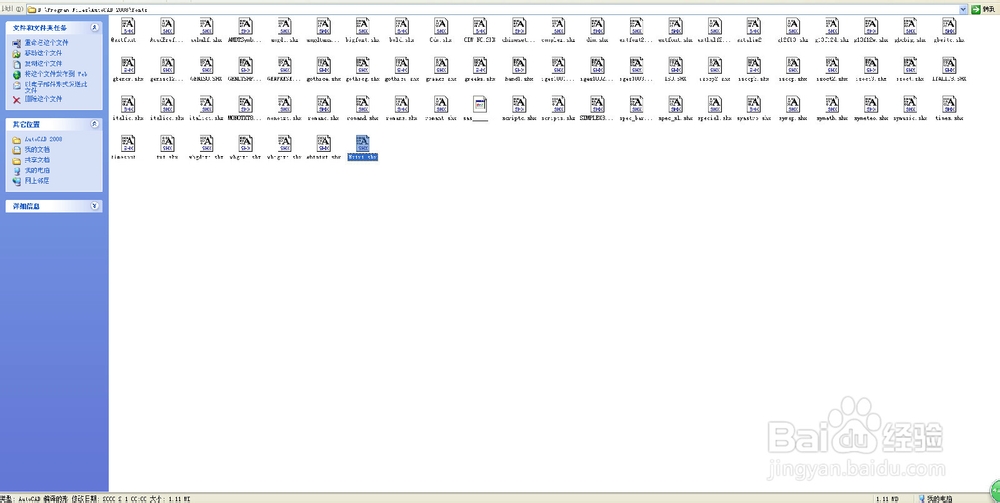Select the romand.shx font file icon
Screen dimensions: 1000x503
coord(362,105)
